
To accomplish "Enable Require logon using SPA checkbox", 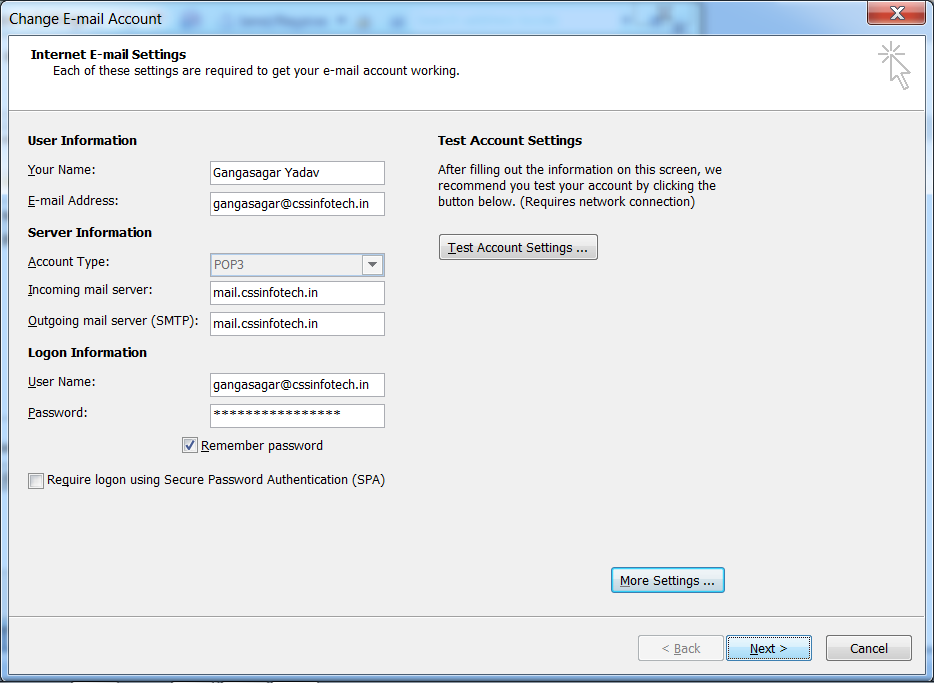I will pos(36,481).
